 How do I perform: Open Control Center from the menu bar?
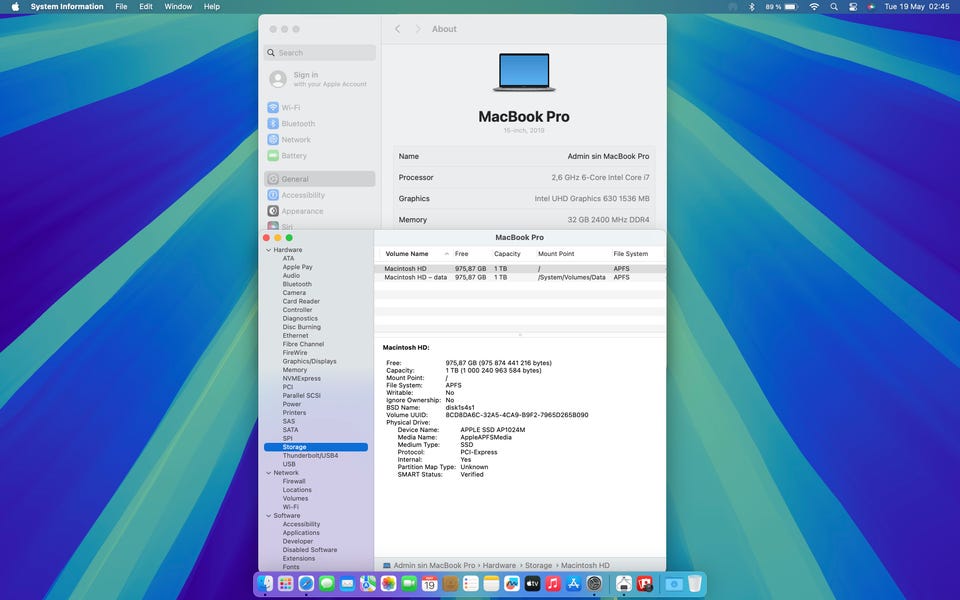click(853, 7)
